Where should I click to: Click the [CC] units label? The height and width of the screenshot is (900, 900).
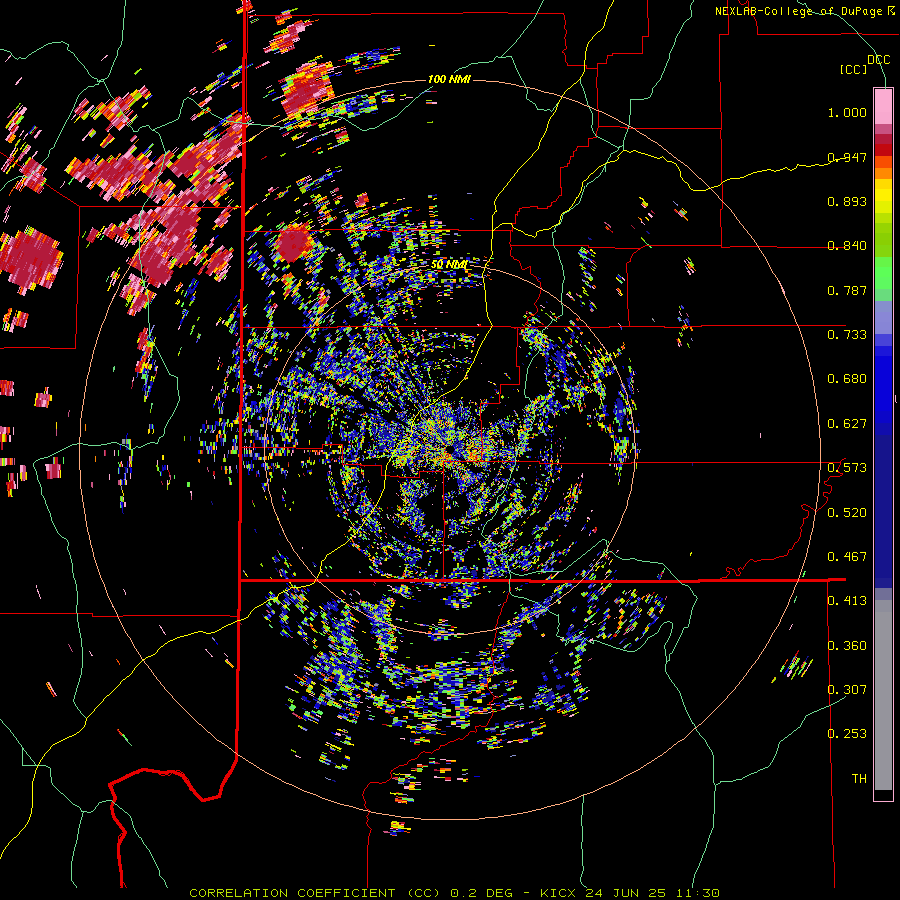pos(854,69)
